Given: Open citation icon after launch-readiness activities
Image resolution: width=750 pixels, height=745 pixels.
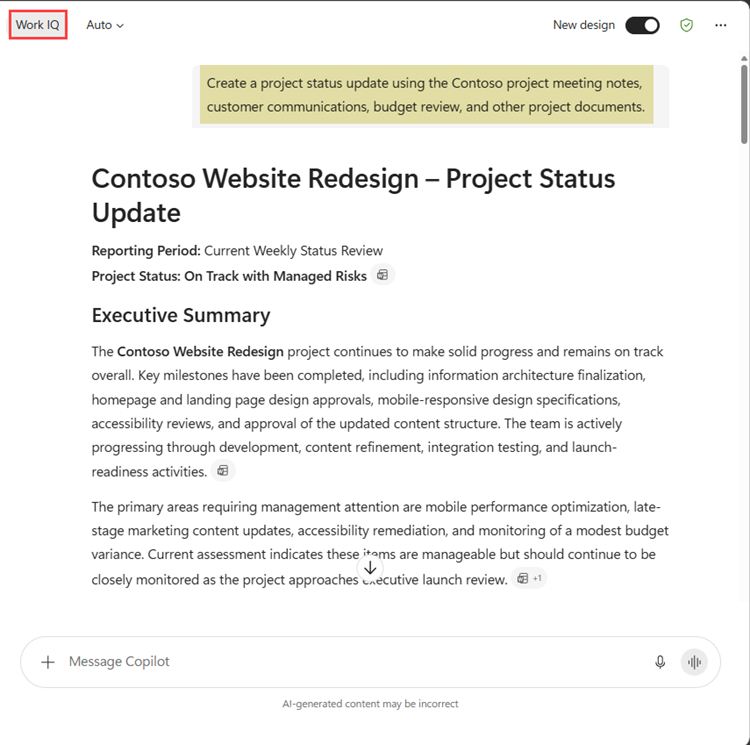Looking at the screenshot, I should pos(223,471).
